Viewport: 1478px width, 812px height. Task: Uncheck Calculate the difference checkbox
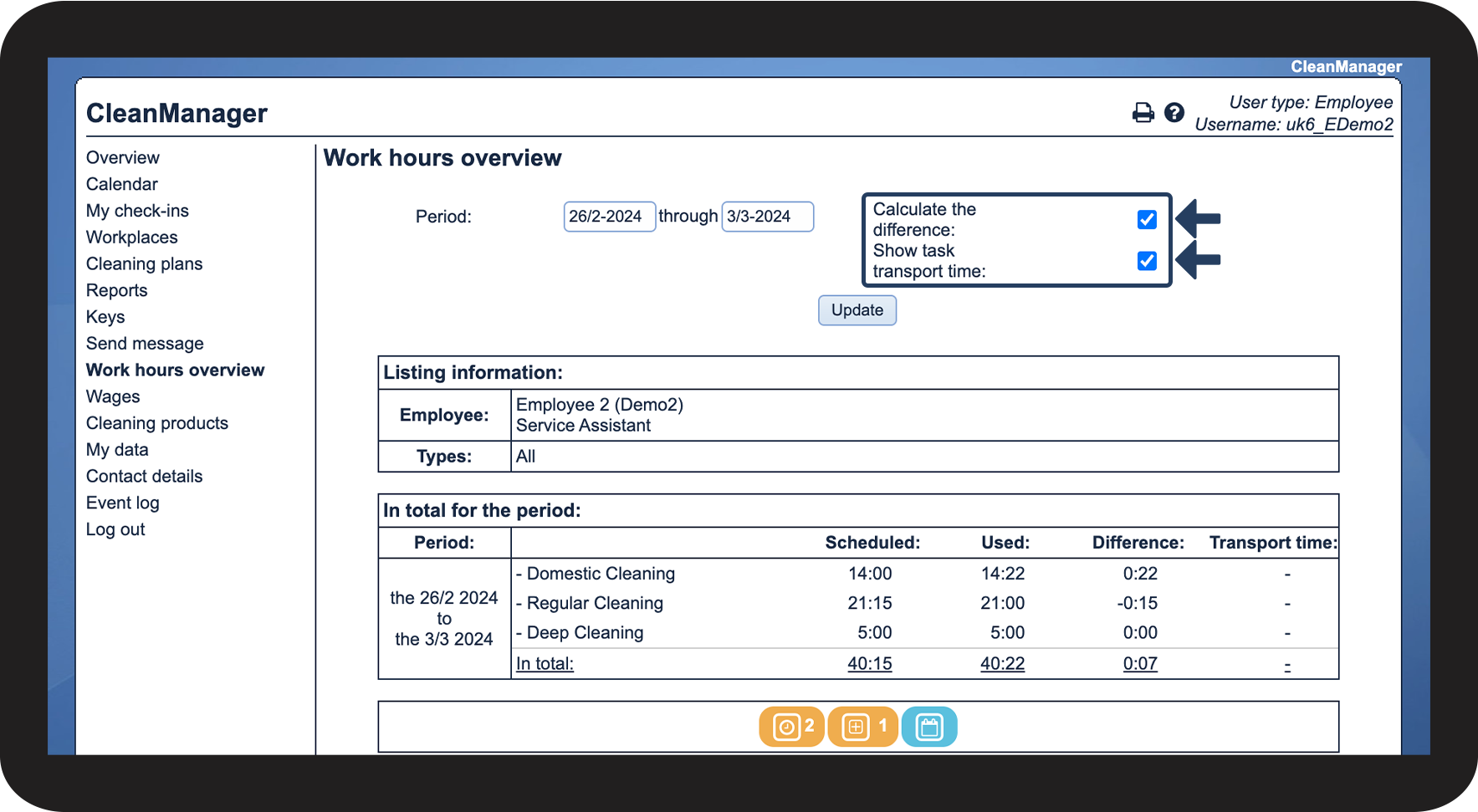click(1147, 220)
